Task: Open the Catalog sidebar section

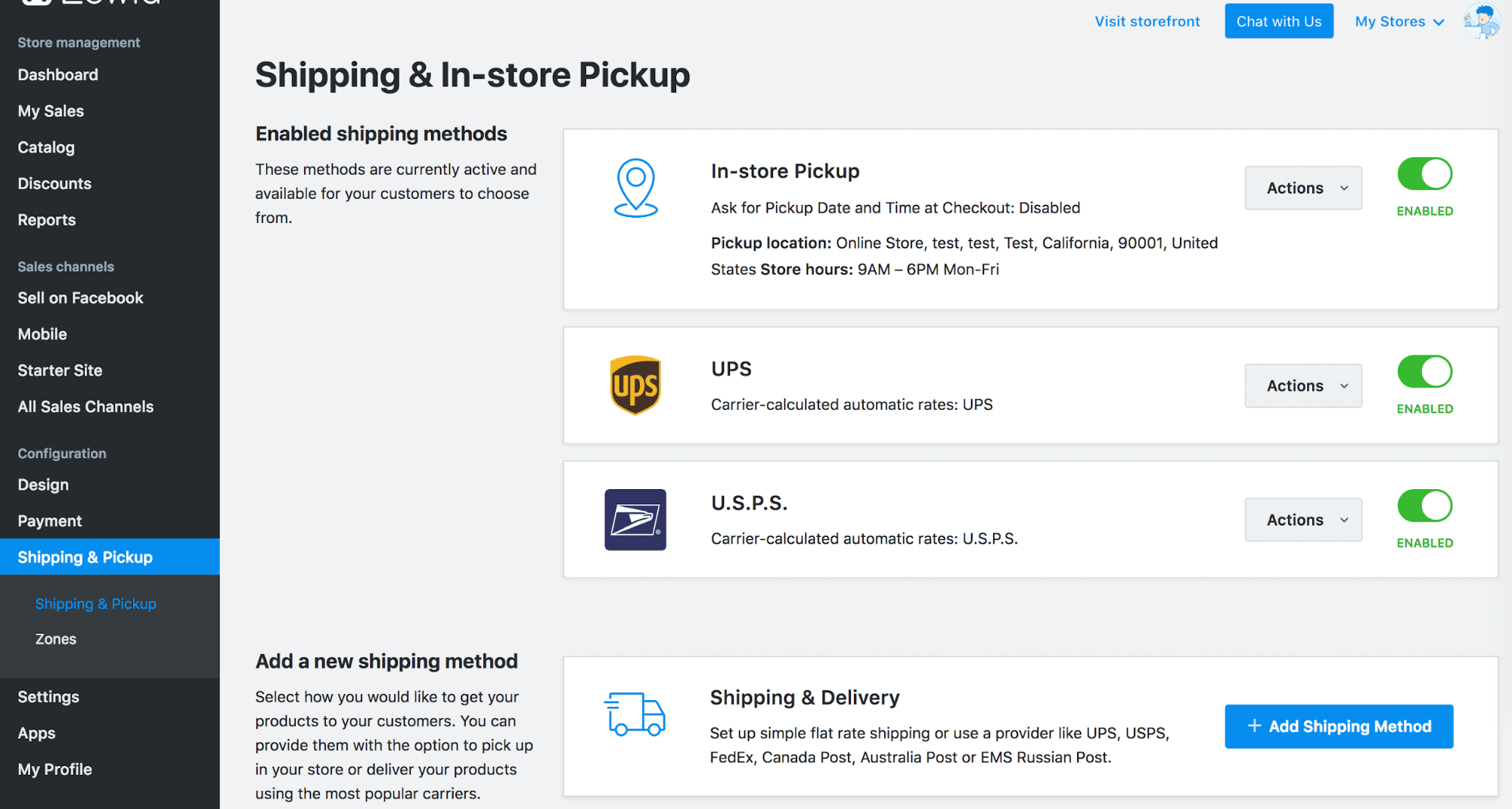Action: point(46,147)
